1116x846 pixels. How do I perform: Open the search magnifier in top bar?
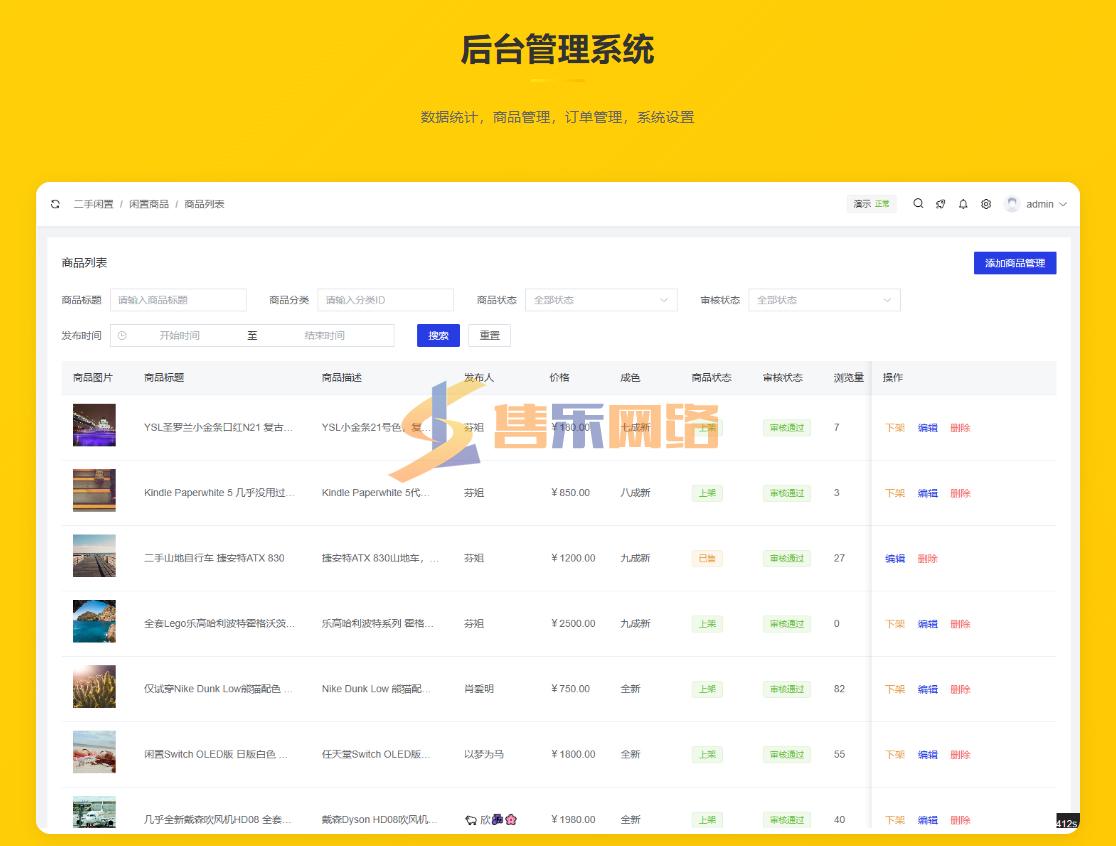point(918,204)
